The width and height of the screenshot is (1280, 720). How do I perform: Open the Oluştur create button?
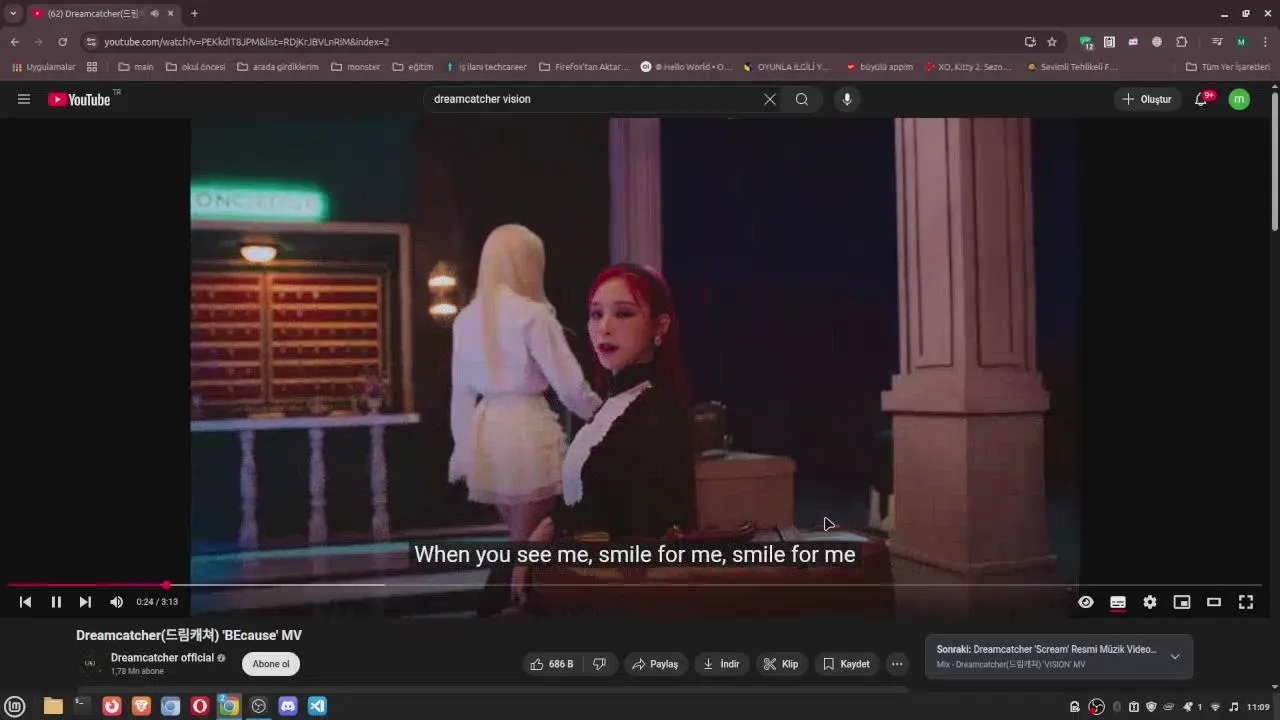(x=1146, y=99)
